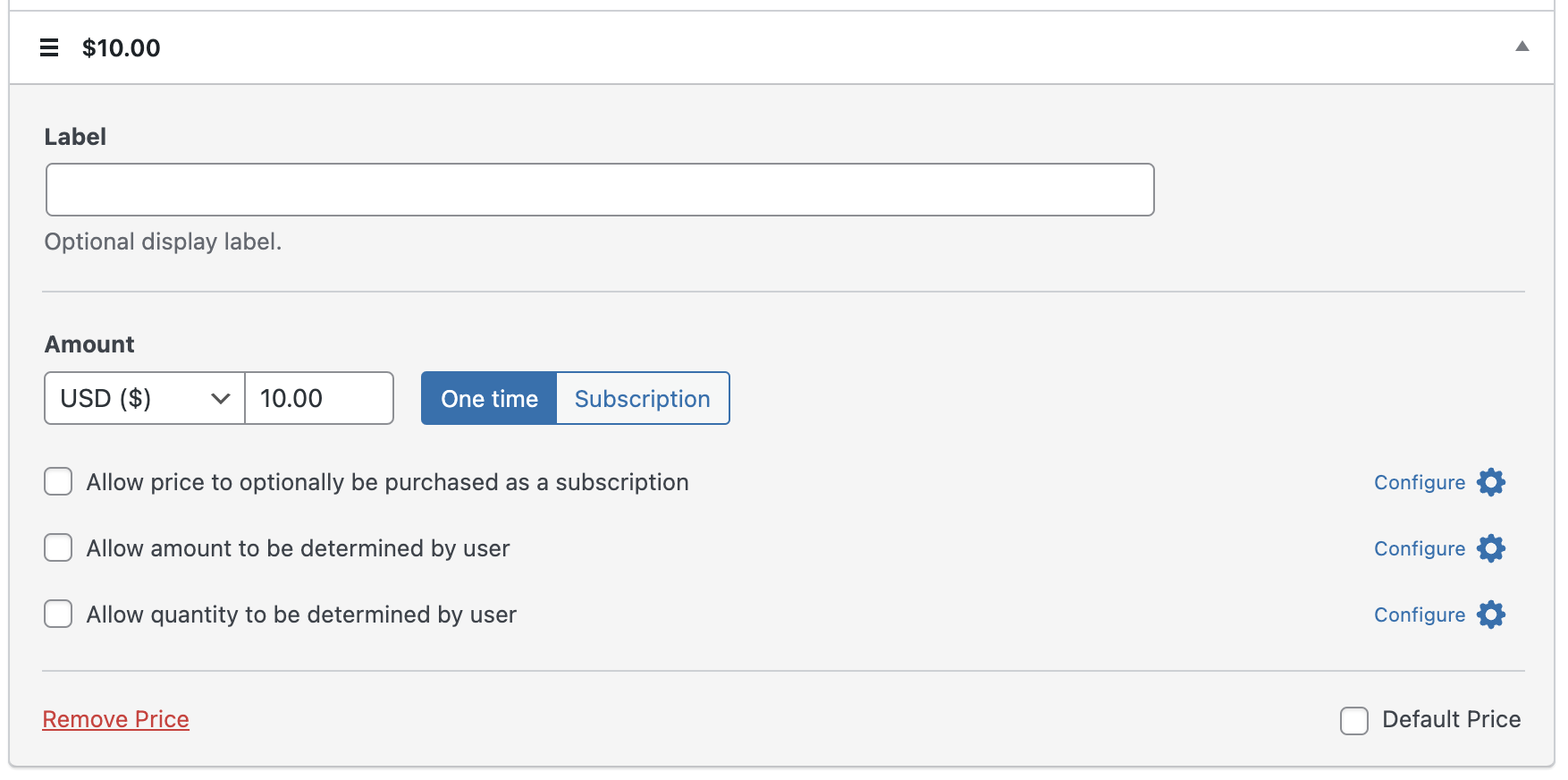
Task: Mark this price as Default Price
Action: pyautogui.click(x=1353, y=720)
